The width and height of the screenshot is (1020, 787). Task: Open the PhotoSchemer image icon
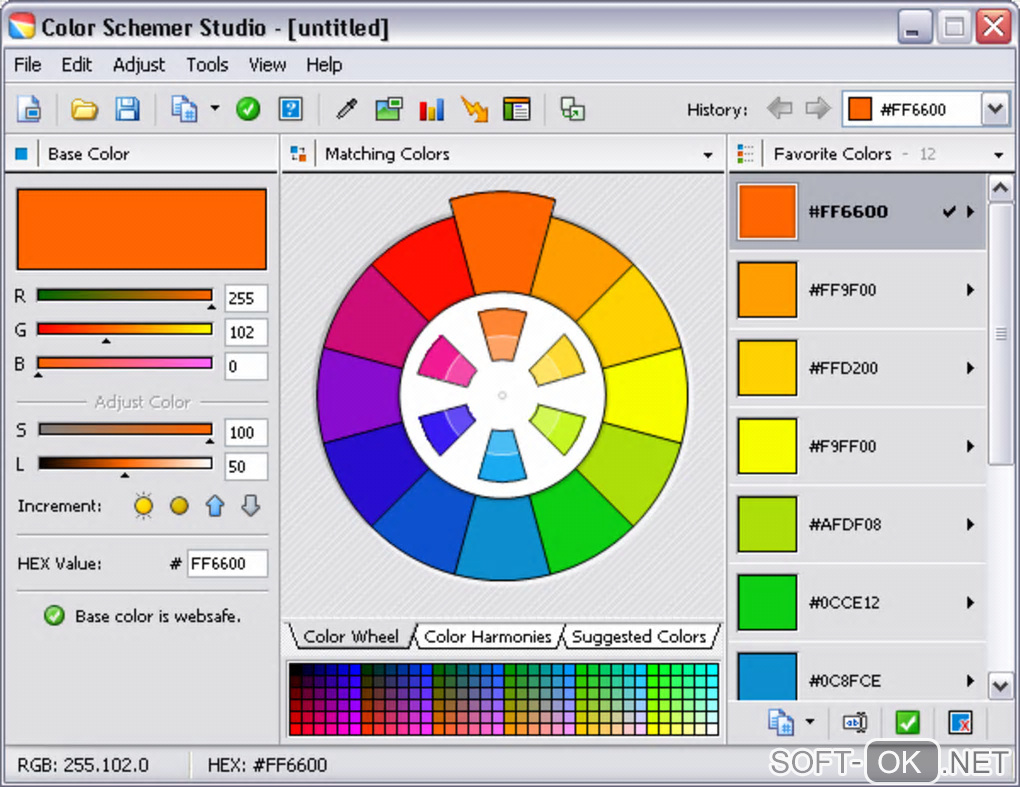click(389, 109)
